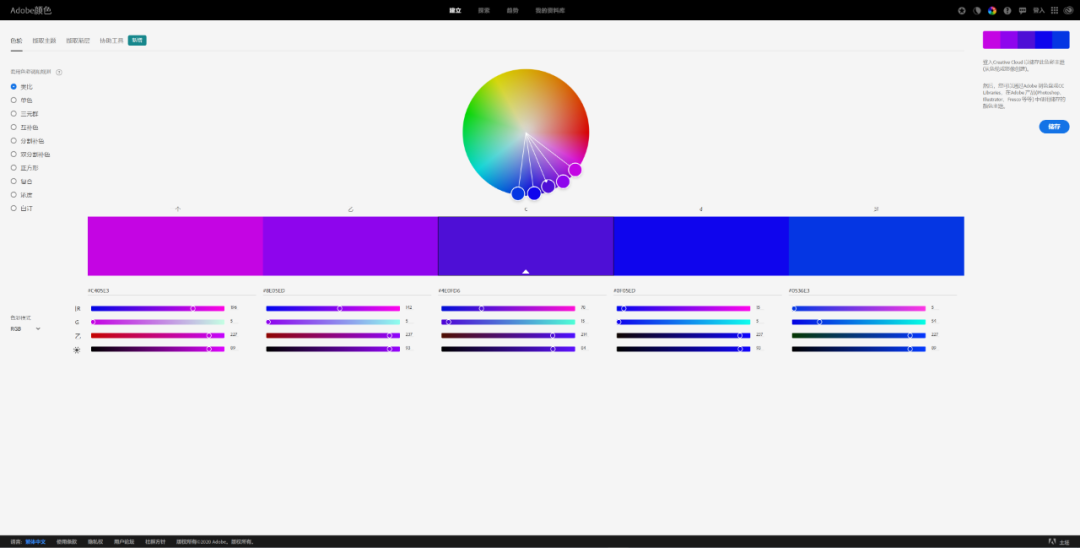
Task: Open the 使用条款 terms of use link
Action: pos(67,542)
